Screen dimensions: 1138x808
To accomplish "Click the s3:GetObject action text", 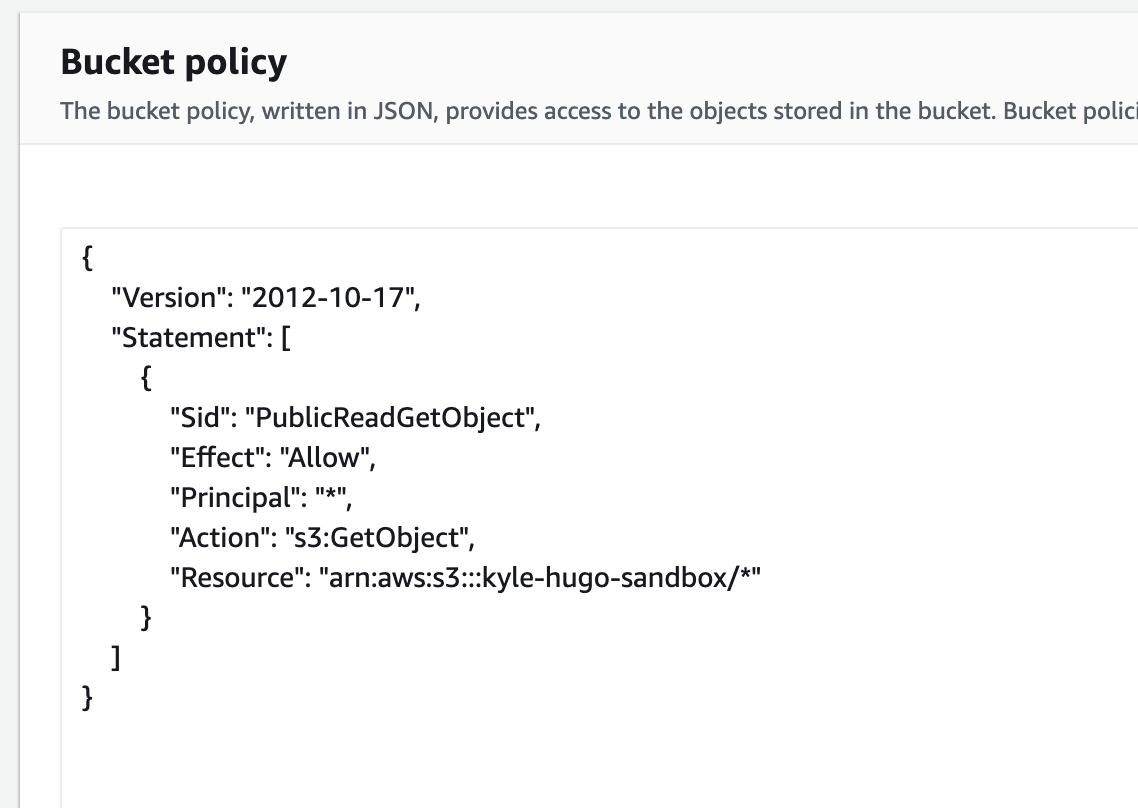I will click(379, 537).
